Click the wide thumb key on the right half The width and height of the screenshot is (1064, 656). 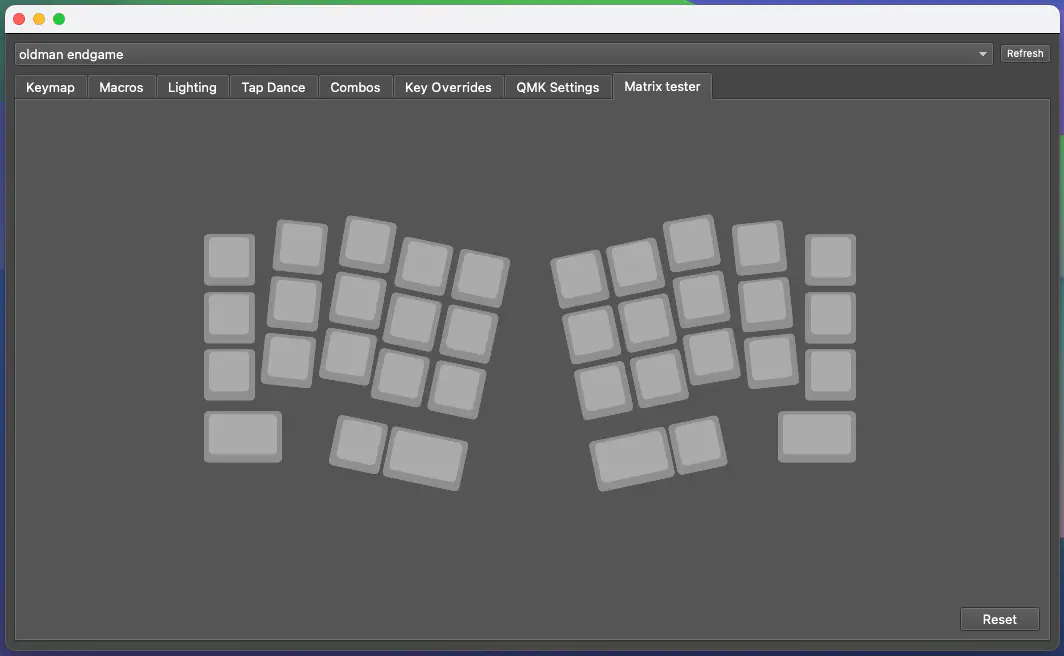click(631, 459)
